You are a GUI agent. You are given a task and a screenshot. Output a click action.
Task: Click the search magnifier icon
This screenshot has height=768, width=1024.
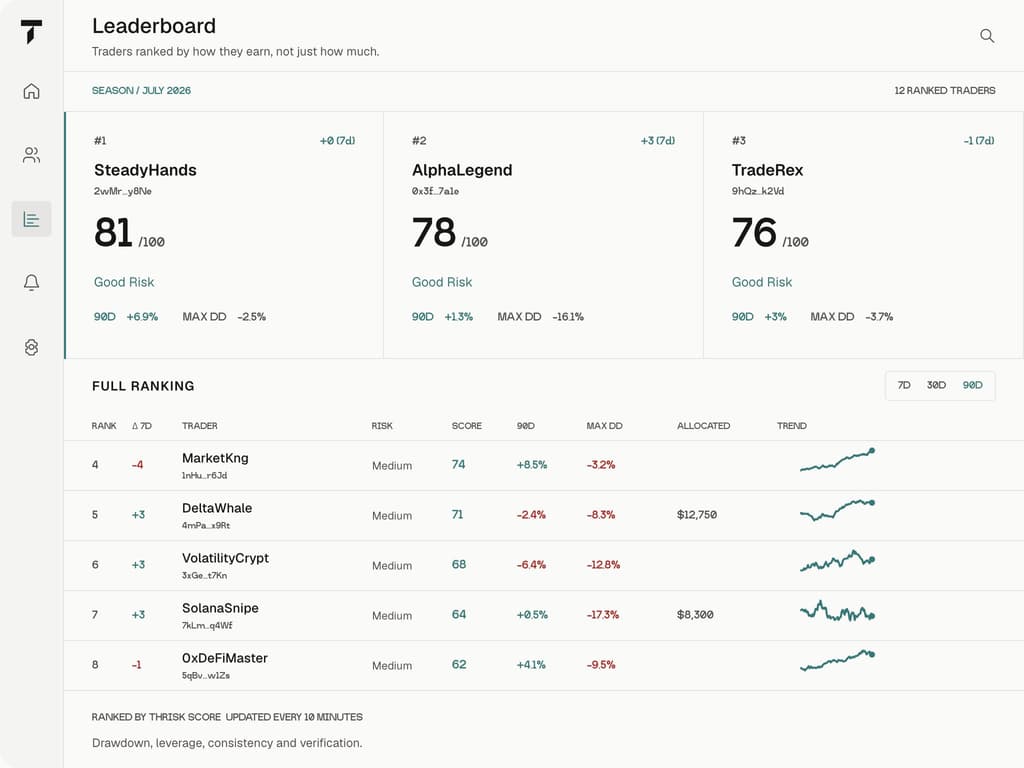coord(987,36)
